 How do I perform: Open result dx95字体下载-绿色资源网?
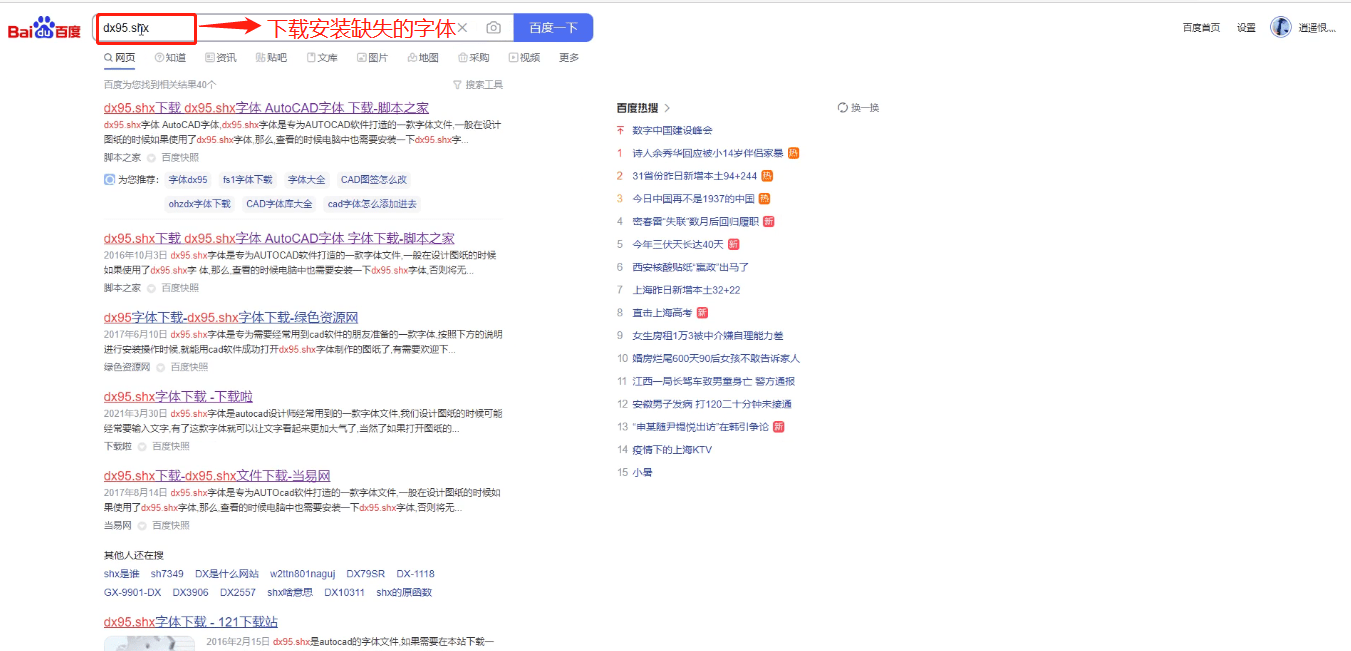point(231,317)
